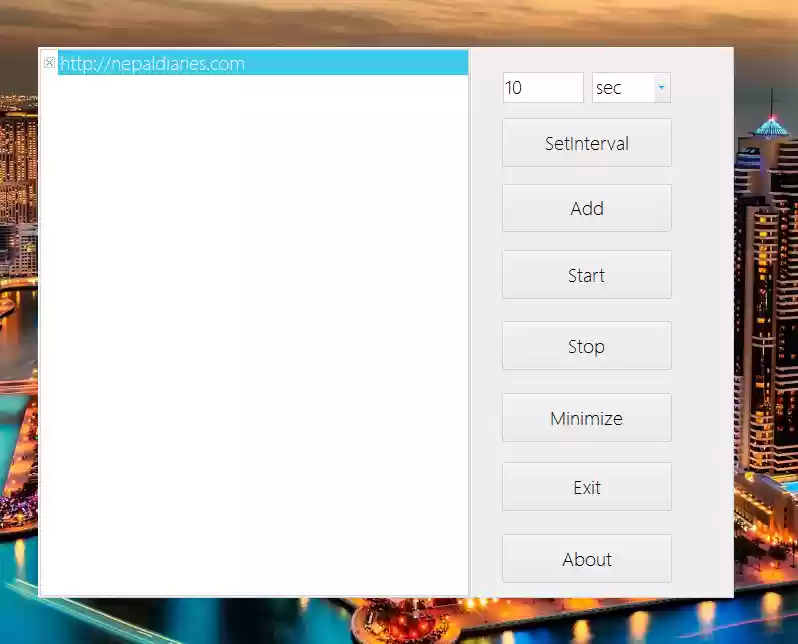The width and height of the screenshot is (798, 644).
Task: Open the sec time unit dropdown
Action: point(631,88)
